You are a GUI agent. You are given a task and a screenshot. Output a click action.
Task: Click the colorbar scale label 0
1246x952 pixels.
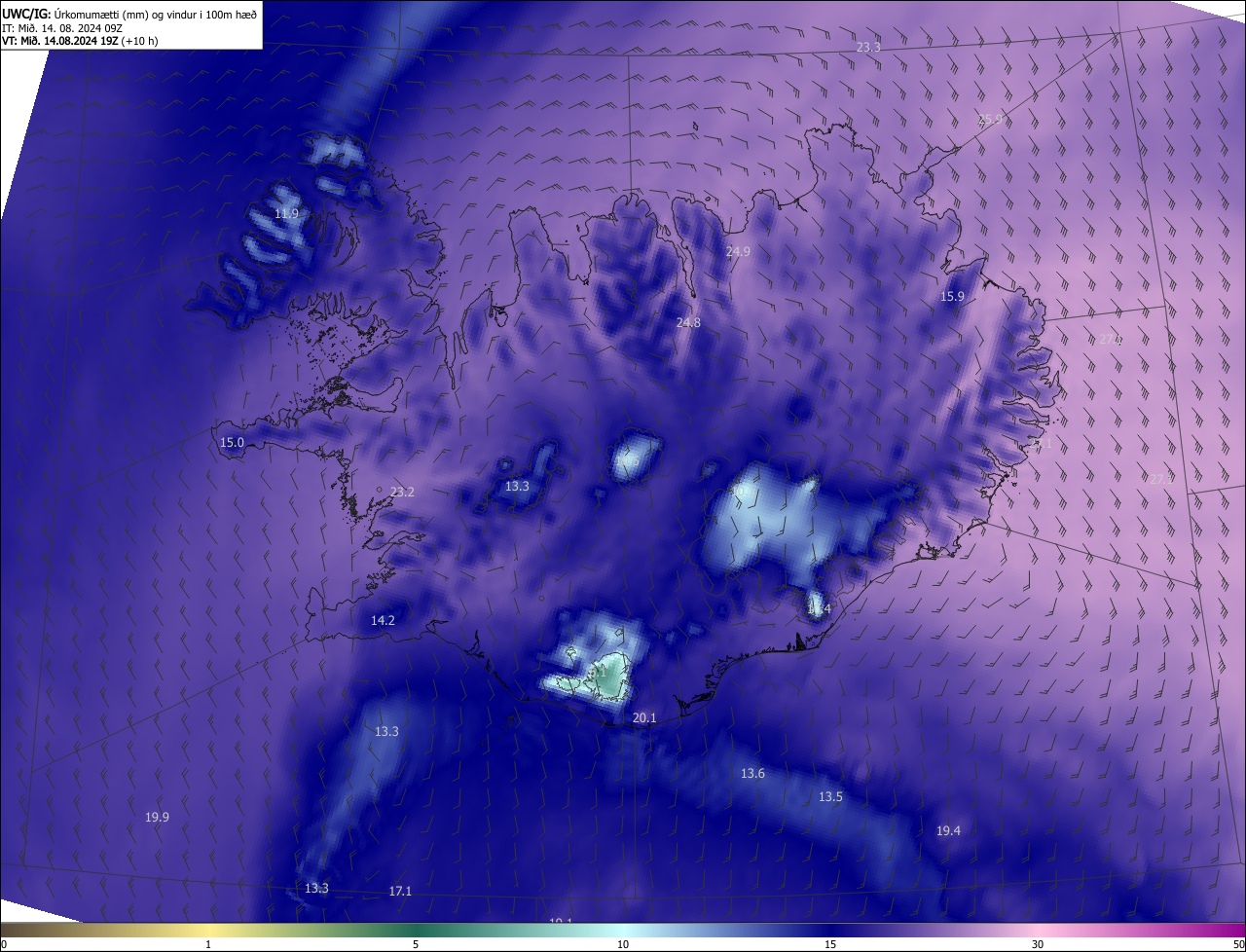coord(4,944)
